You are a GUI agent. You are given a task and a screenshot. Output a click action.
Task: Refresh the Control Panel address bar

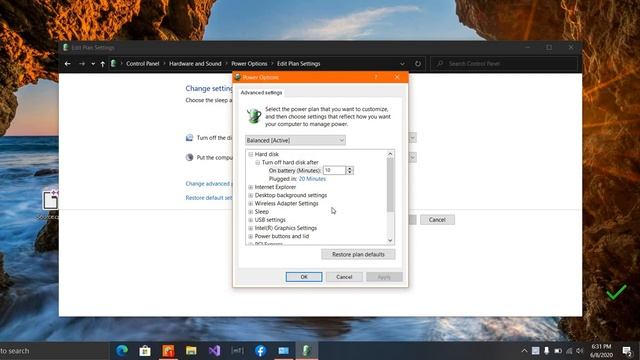[x=418, y=64]
